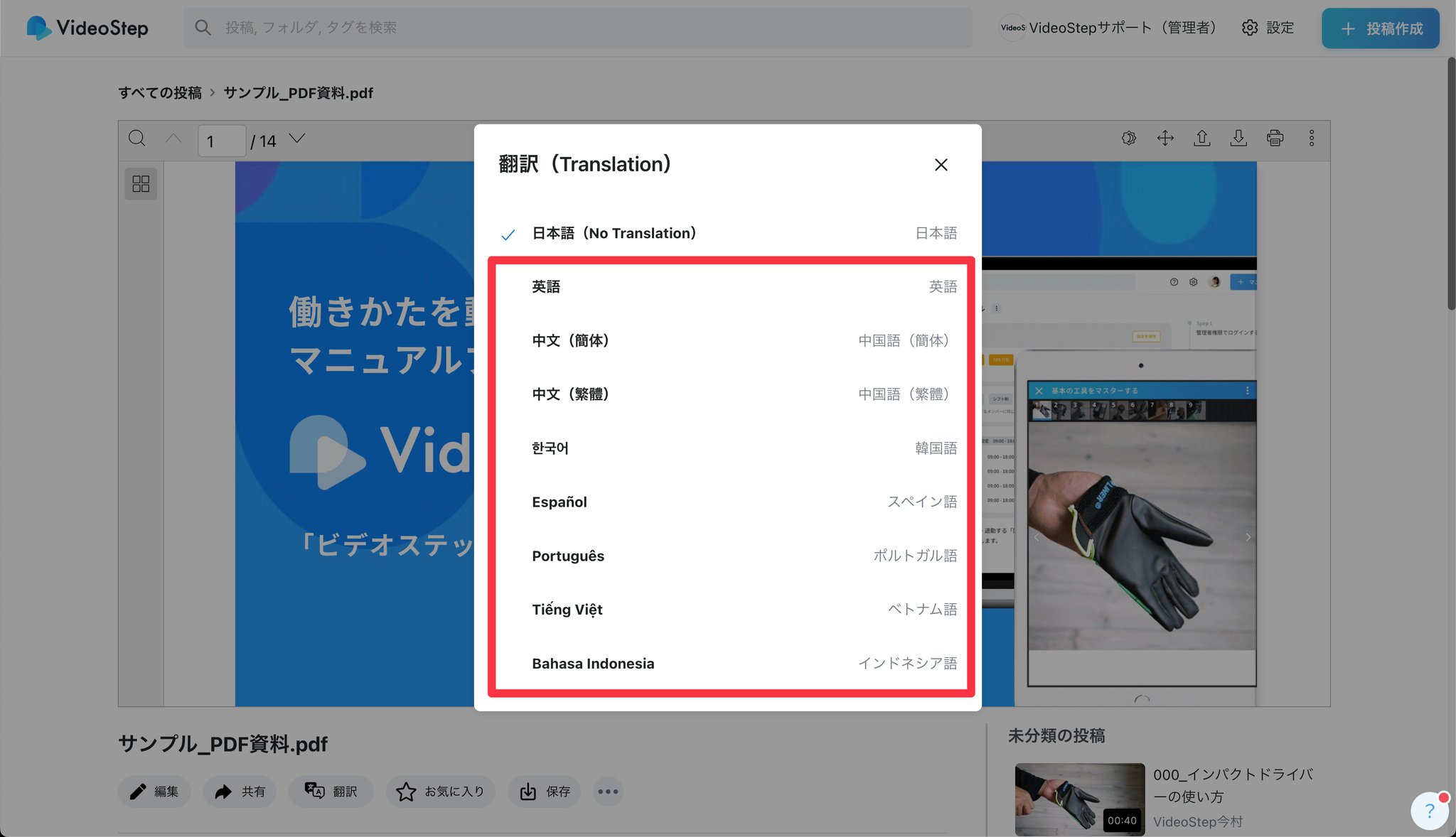Open the すべての投稿 breadcrumb link

(160, 93)
